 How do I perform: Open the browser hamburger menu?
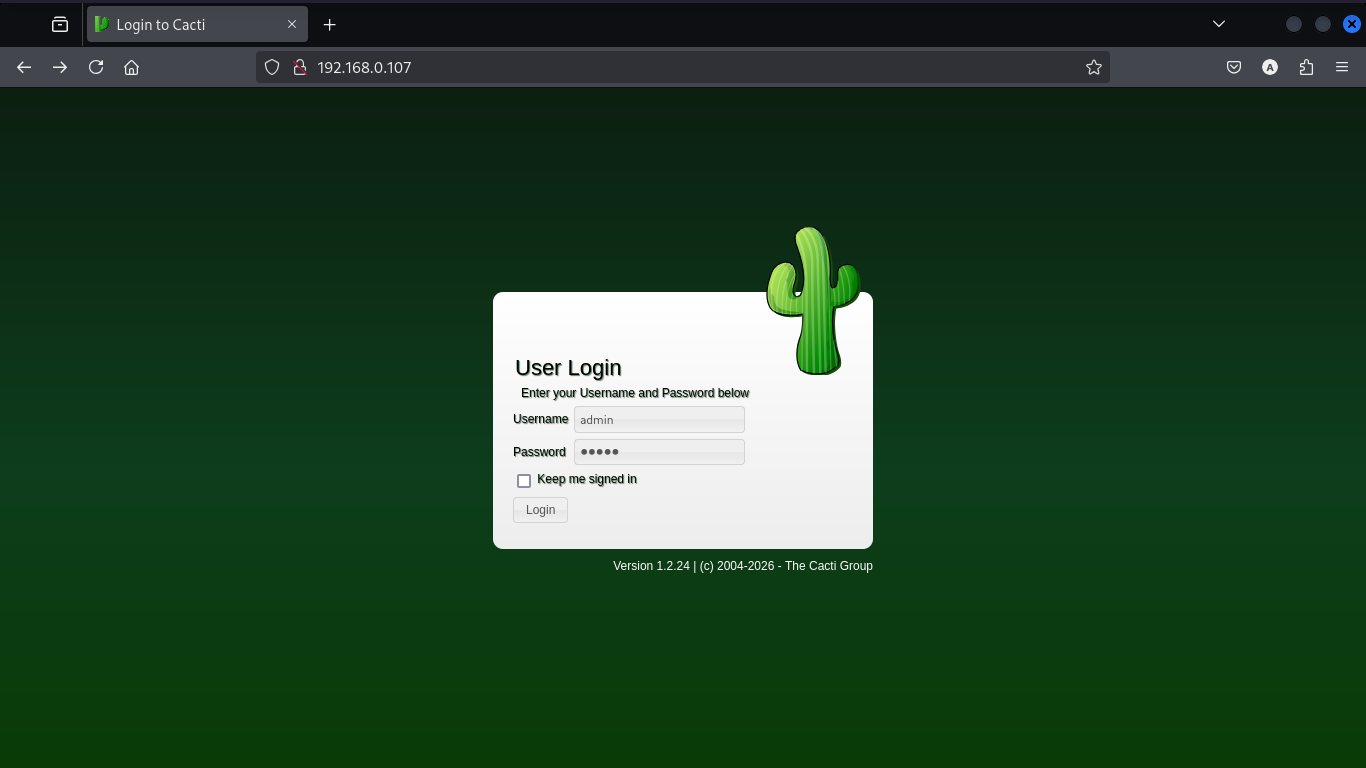pos(1342,67)
